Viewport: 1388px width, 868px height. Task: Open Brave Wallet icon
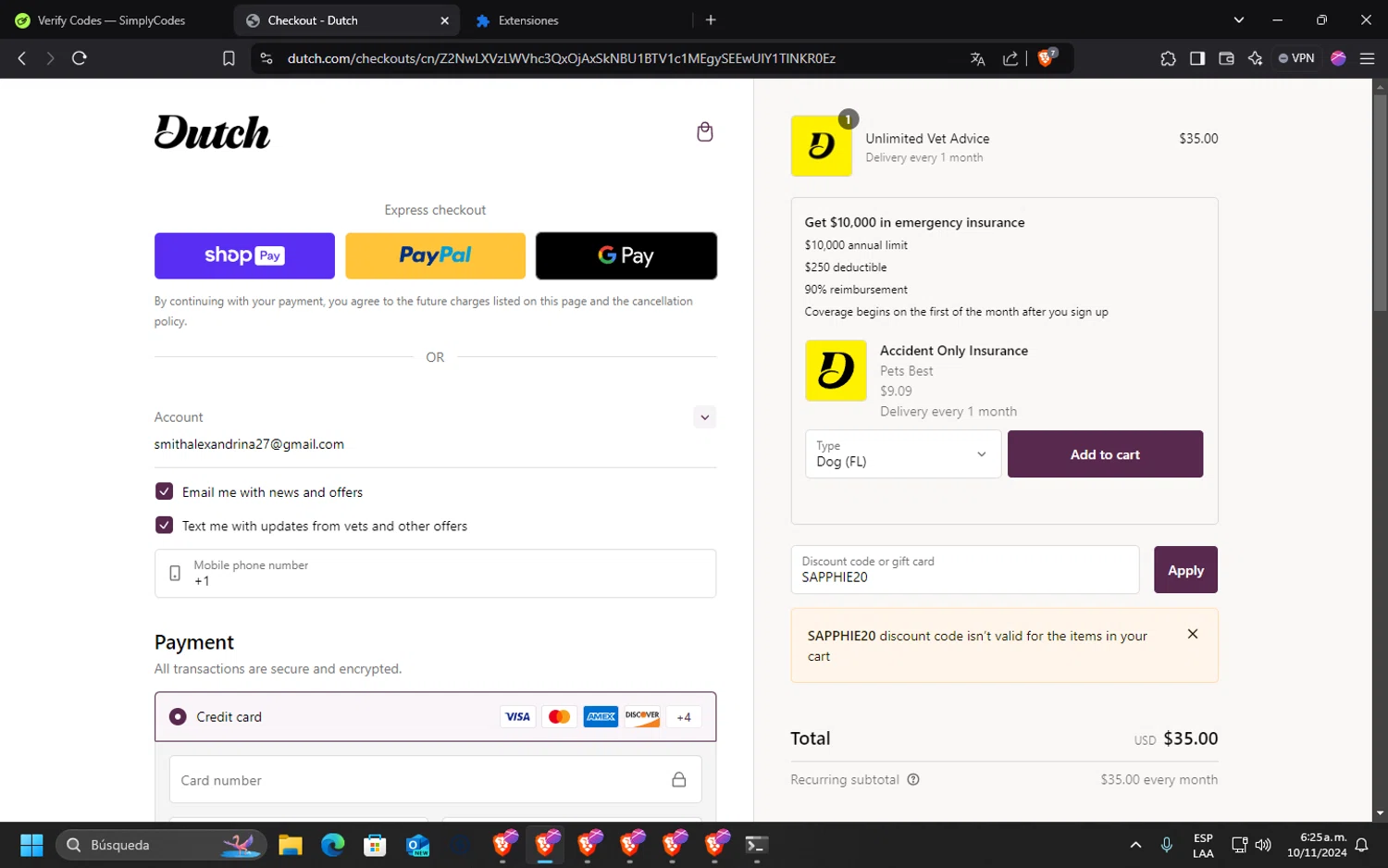(x=1226, y=58)
